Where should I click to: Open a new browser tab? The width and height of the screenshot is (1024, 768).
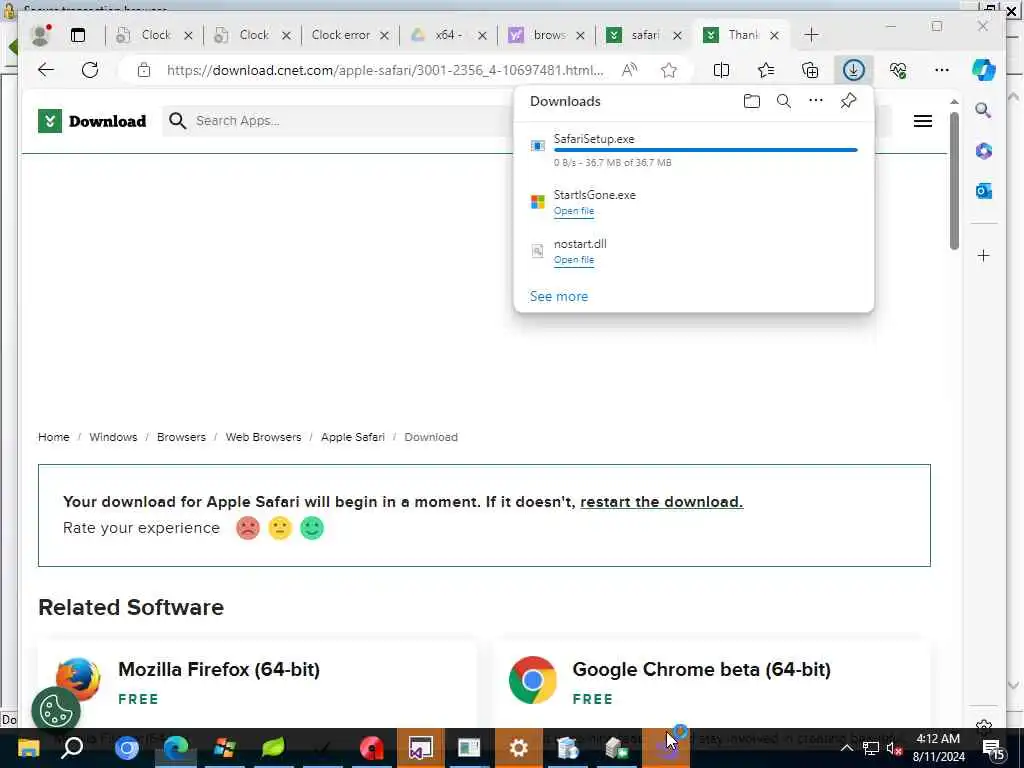coord(811,35)
